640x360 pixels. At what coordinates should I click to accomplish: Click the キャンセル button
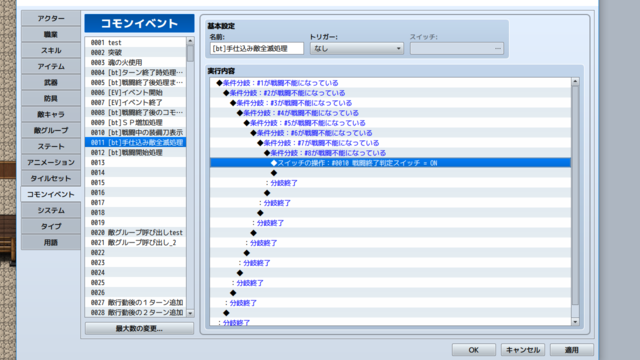click(x=523, y=350)
